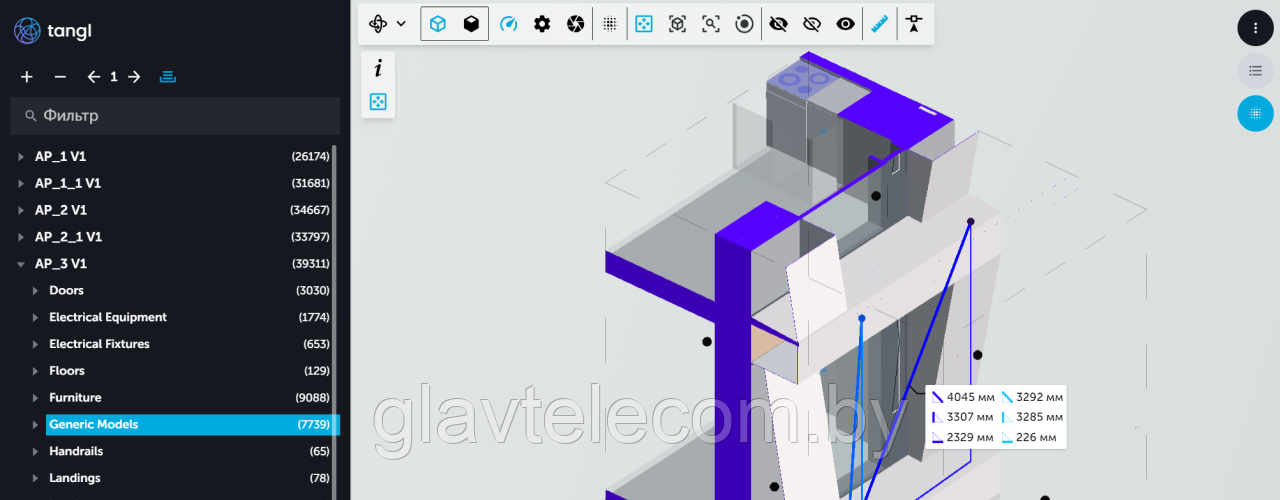Select Furniture in the tree
This screenshot has width=1280, height=500.
point(75,398)
